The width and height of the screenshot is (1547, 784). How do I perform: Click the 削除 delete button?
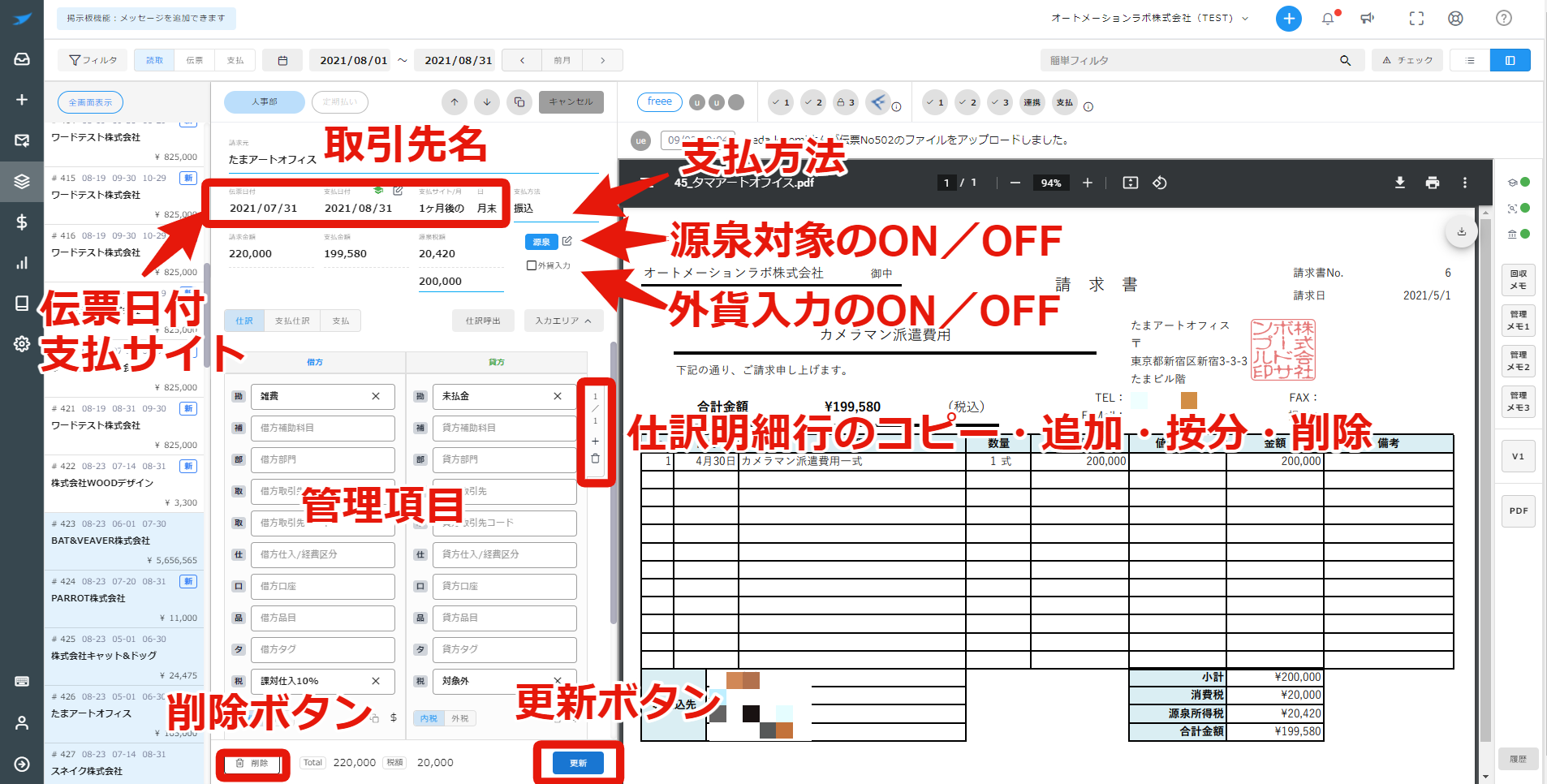click(x=252, y=763)
